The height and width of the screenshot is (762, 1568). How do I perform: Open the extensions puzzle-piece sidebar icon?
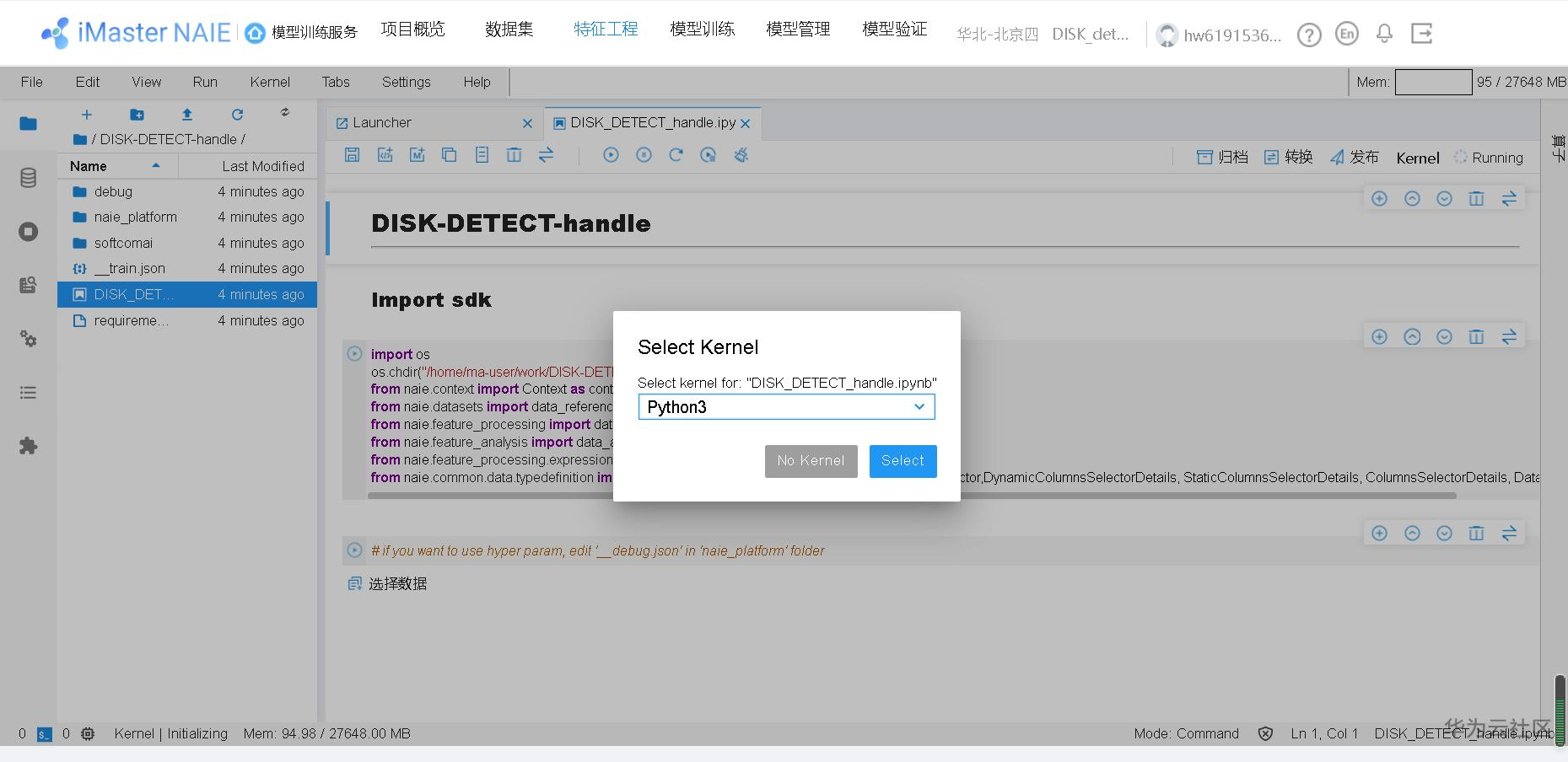(x=29, y=446)
